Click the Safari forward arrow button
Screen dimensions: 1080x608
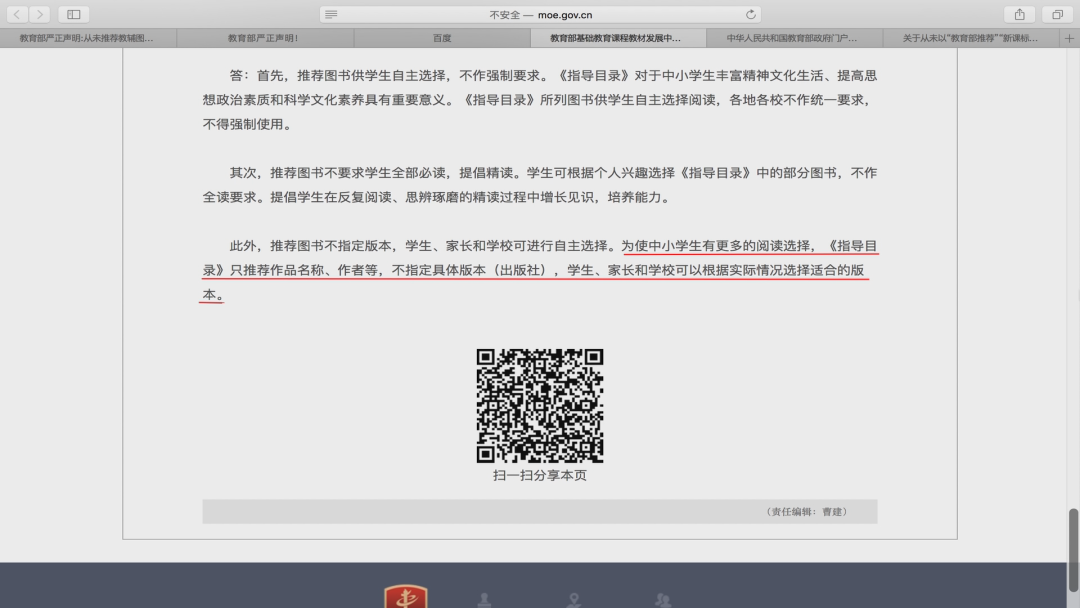(40, 14)
